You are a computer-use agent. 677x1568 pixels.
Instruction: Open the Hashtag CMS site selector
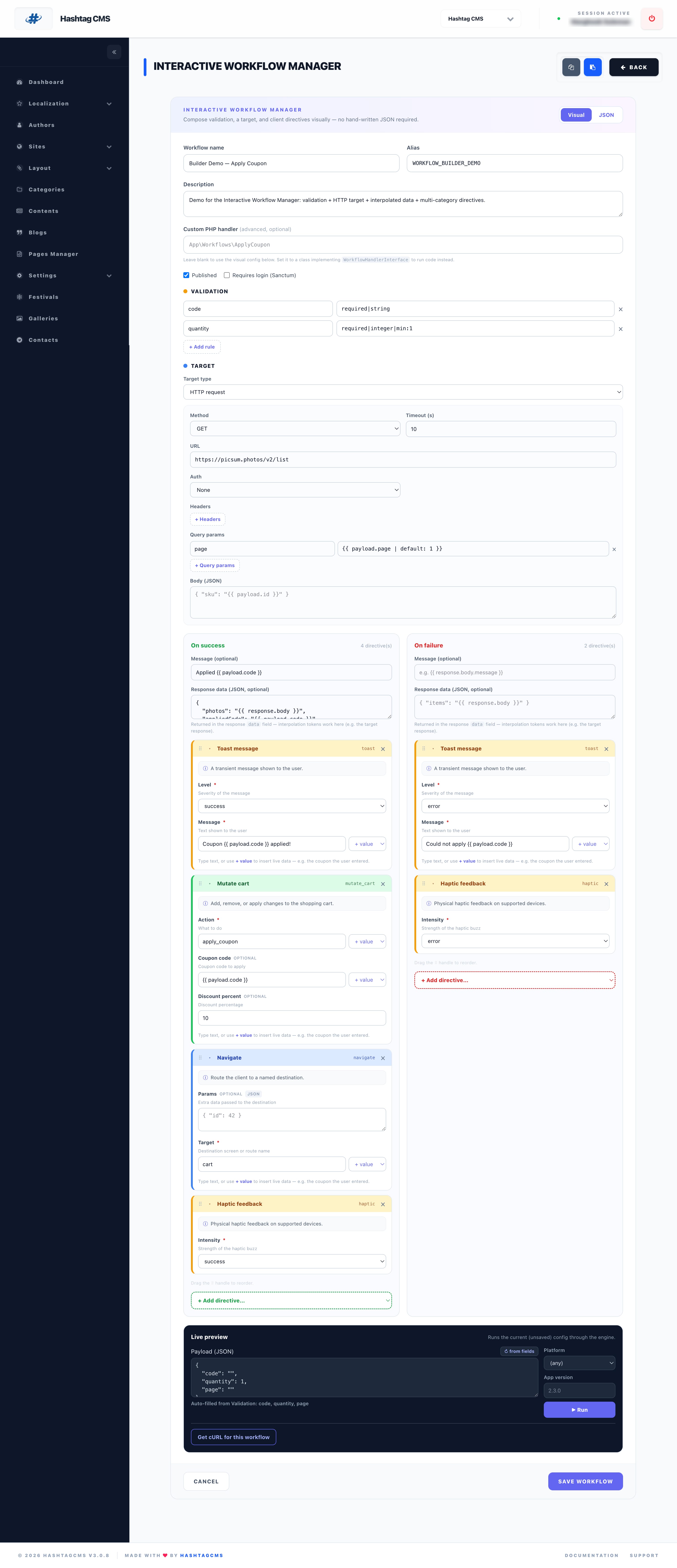[480, 19]
